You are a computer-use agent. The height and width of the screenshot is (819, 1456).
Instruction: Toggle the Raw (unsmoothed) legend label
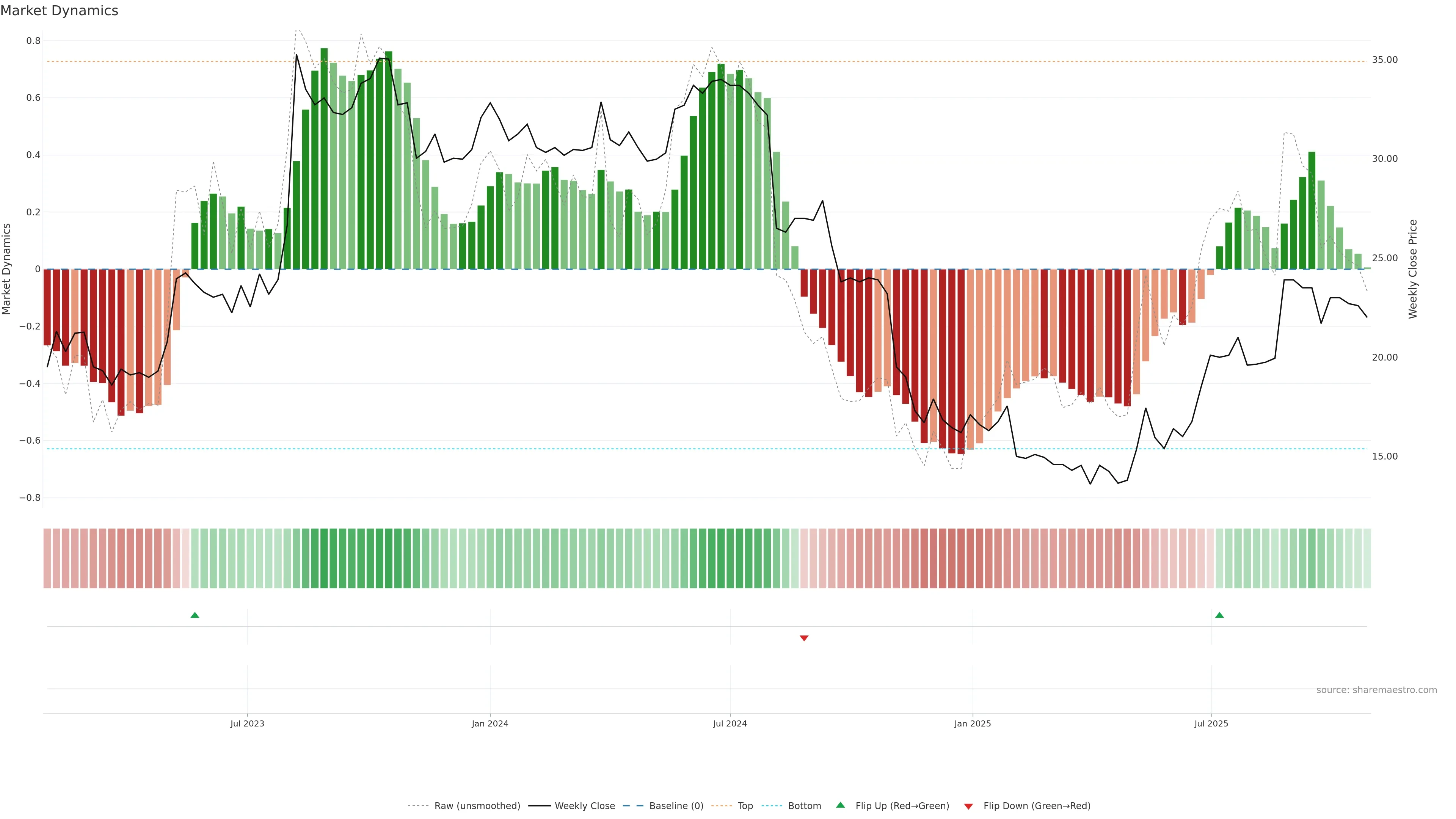pos(477,806)
